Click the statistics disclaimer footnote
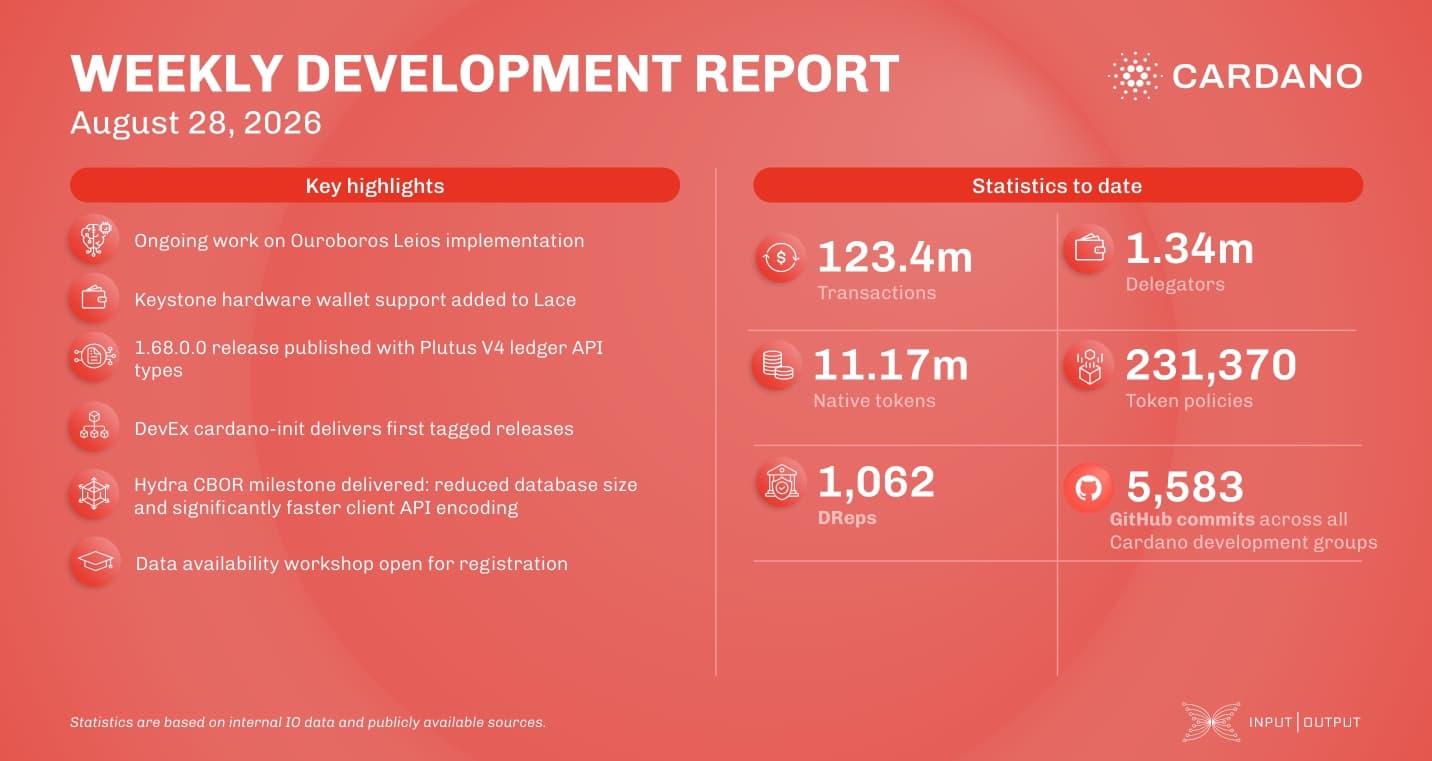Image resolution: width=1432 pixels, height=761 pixels. coord(308,722)
